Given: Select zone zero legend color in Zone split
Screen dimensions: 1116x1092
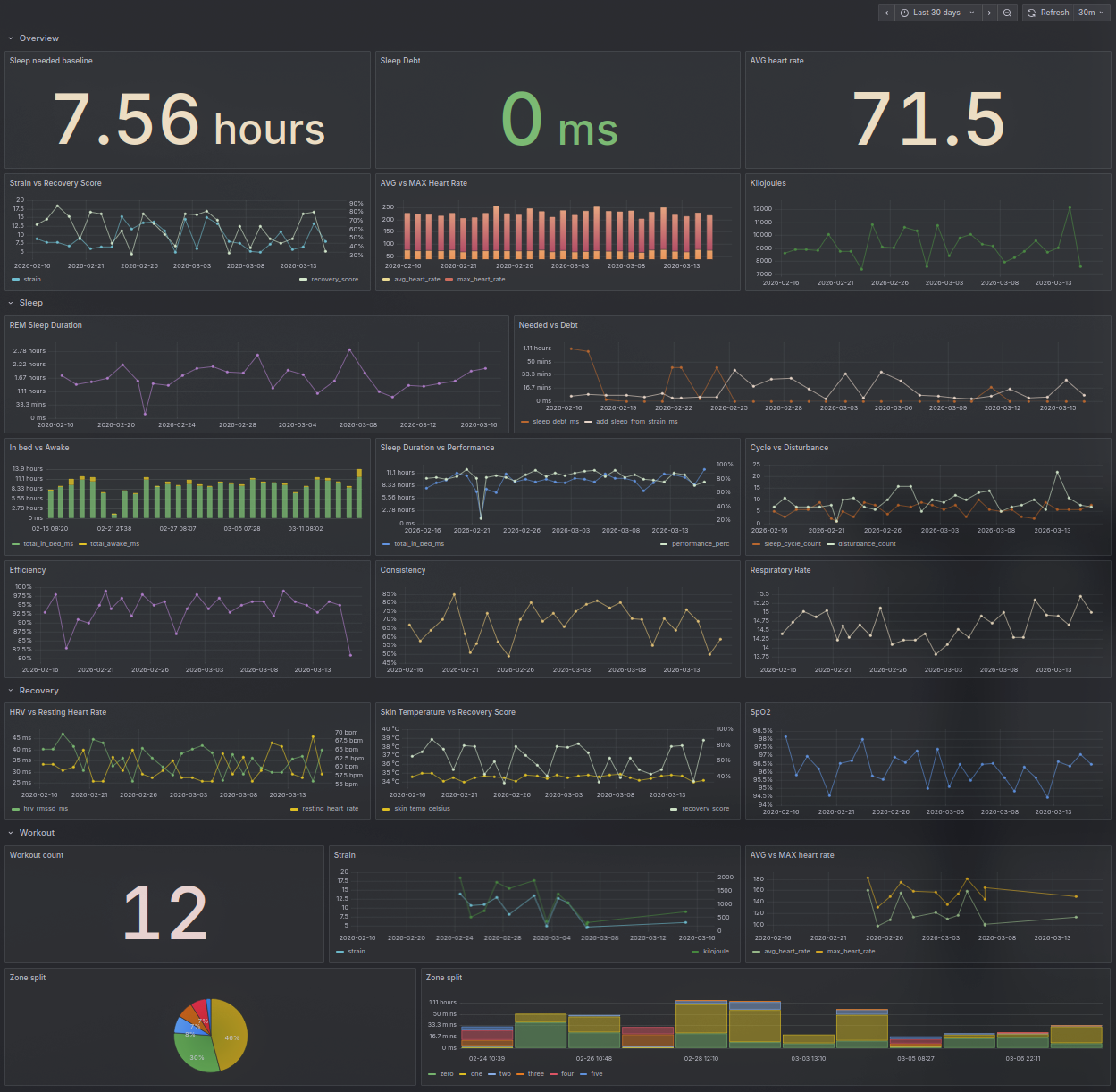Looking at the screenshot, I should (x=432, y=1074).
